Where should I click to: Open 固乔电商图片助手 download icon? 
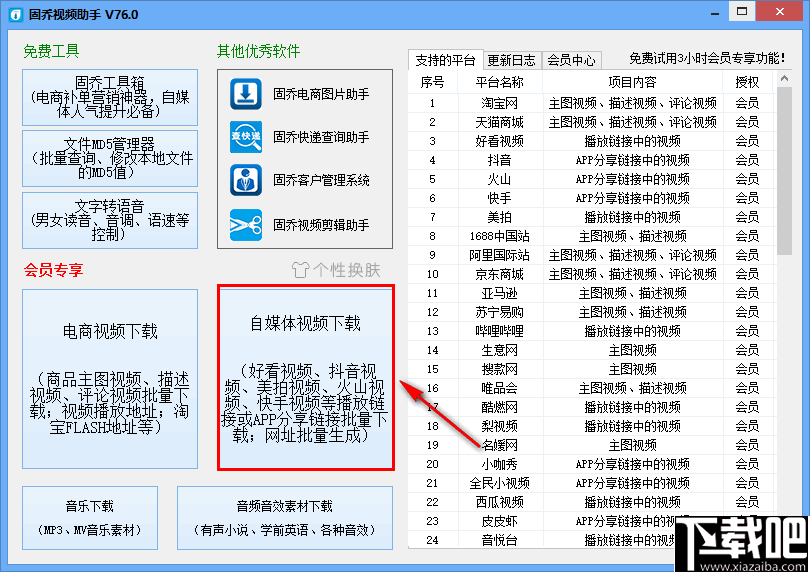245,94
